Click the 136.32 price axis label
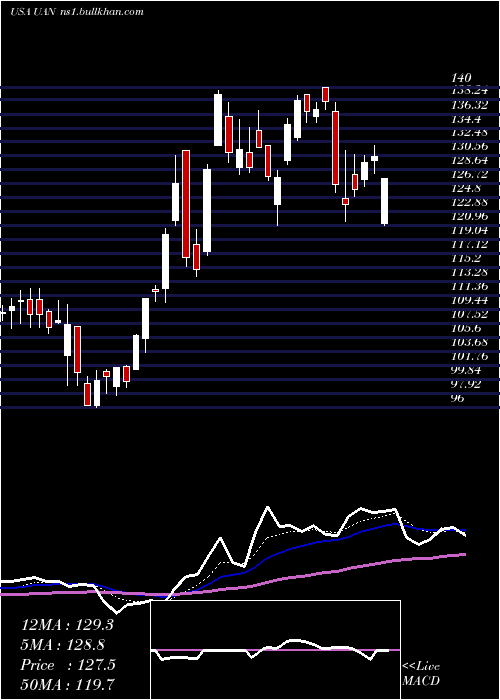This screenshot has height=700, width=500. click(469, 104)
